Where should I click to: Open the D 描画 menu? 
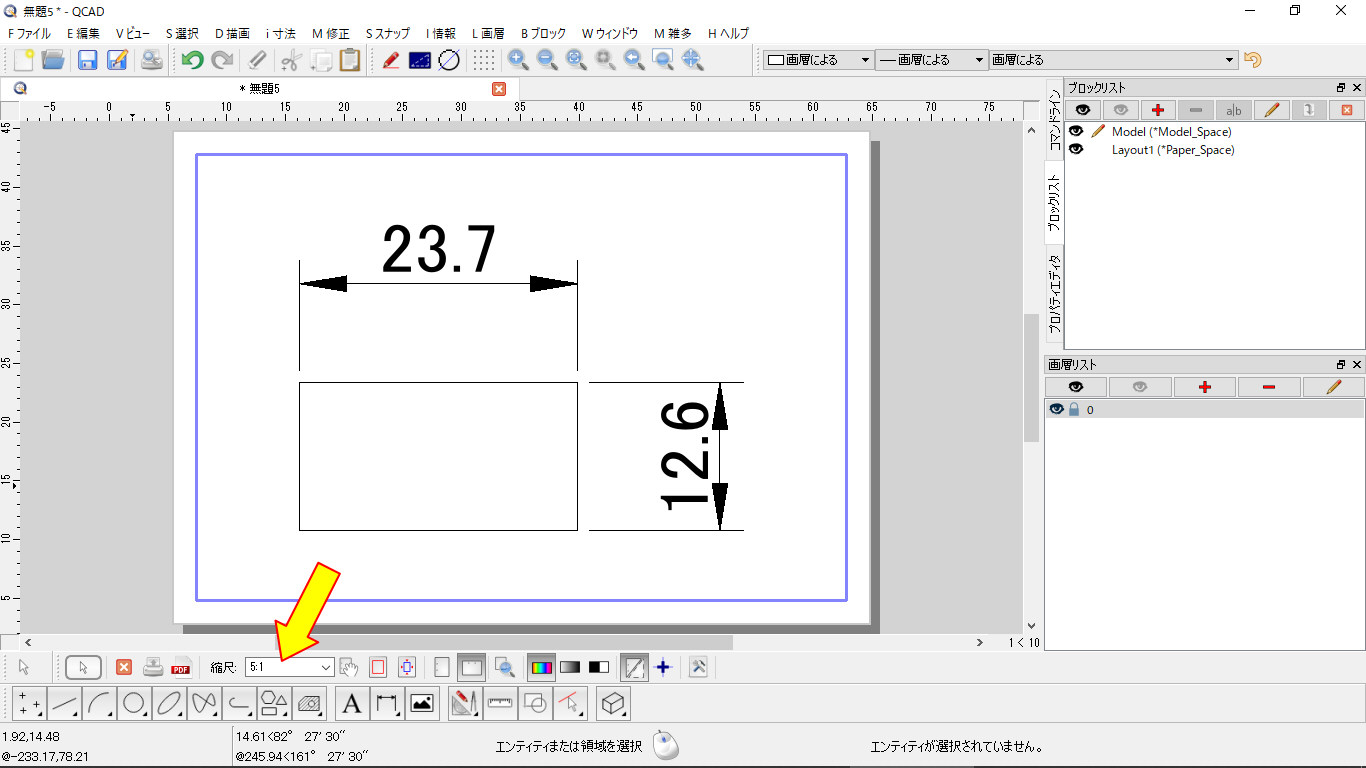tap(232, 33)
